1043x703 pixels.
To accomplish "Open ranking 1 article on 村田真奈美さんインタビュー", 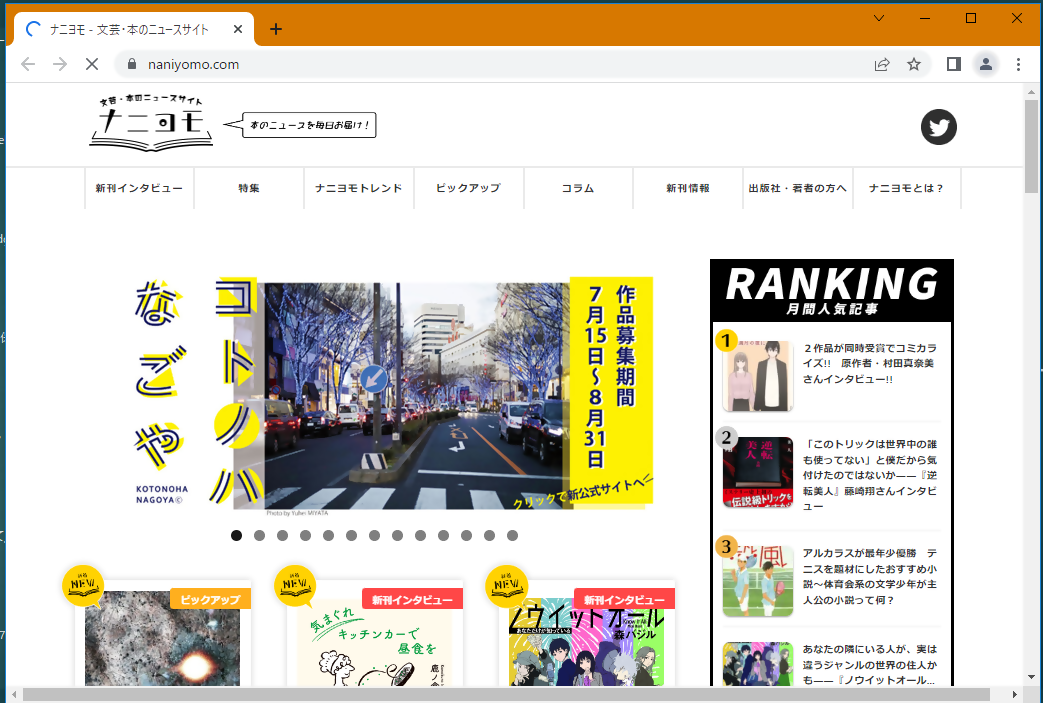I will click(869, 363).
